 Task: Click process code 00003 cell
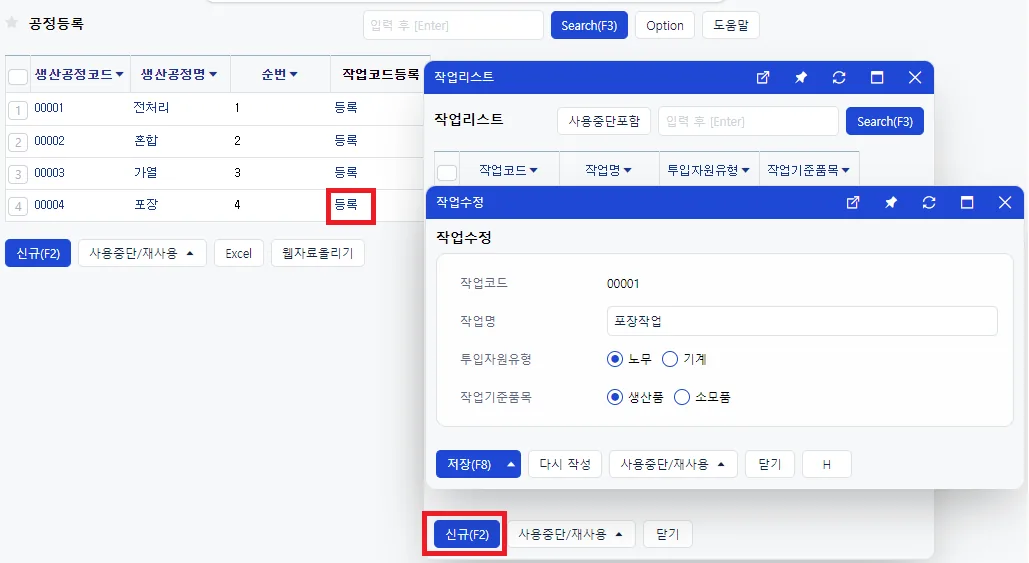49,173
